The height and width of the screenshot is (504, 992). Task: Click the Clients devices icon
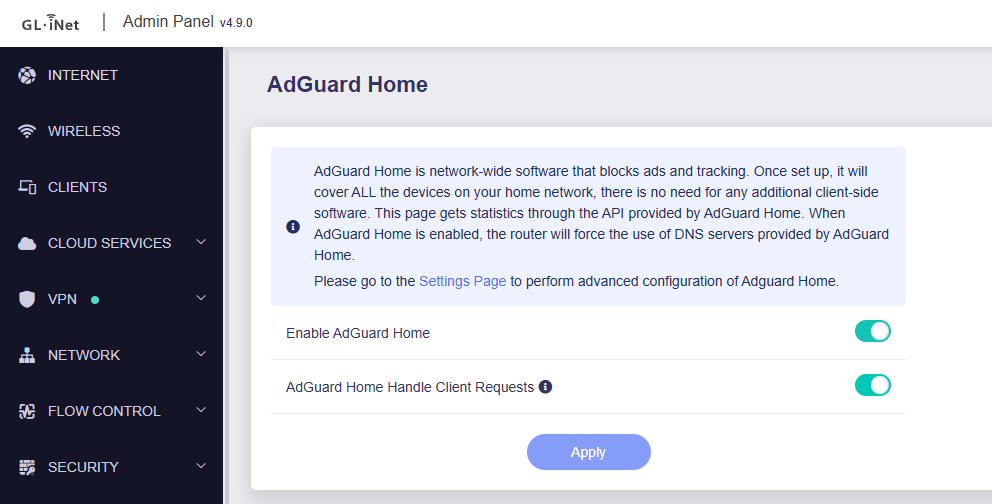(x=27, y=187)
